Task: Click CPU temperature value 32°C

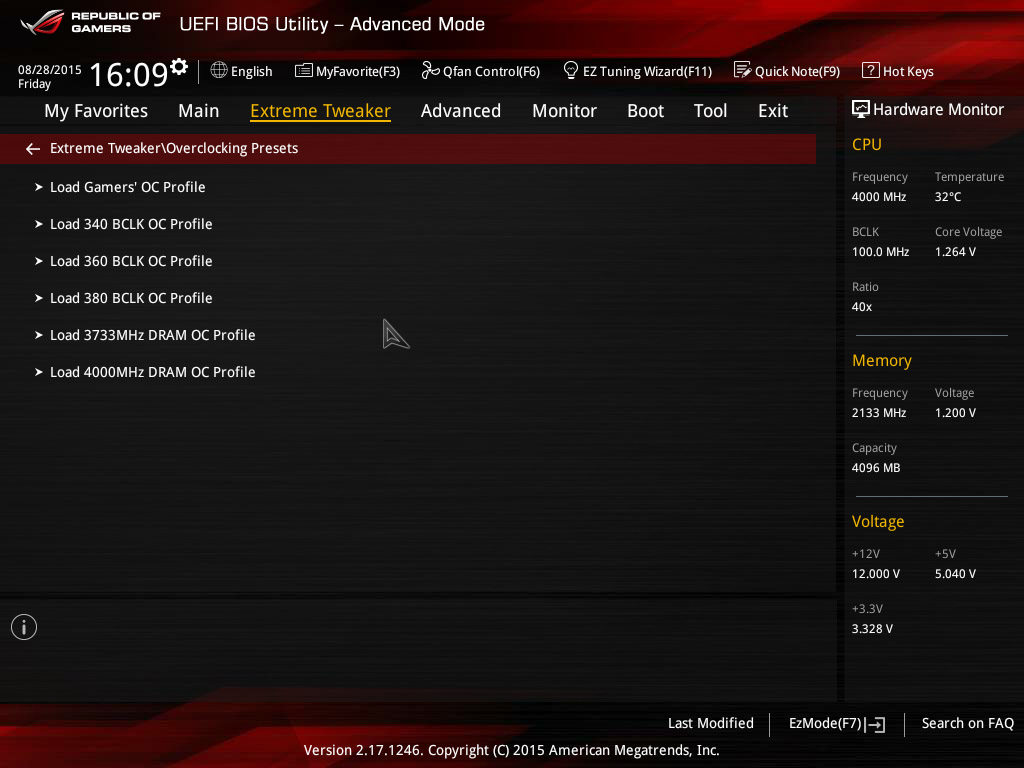Action: tap(948, 197)
